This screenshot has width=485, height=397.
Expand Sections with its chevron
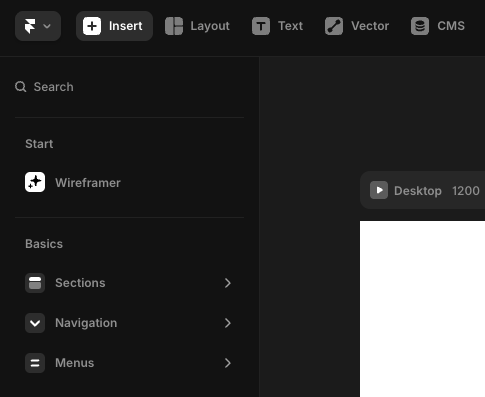point(228,283)
